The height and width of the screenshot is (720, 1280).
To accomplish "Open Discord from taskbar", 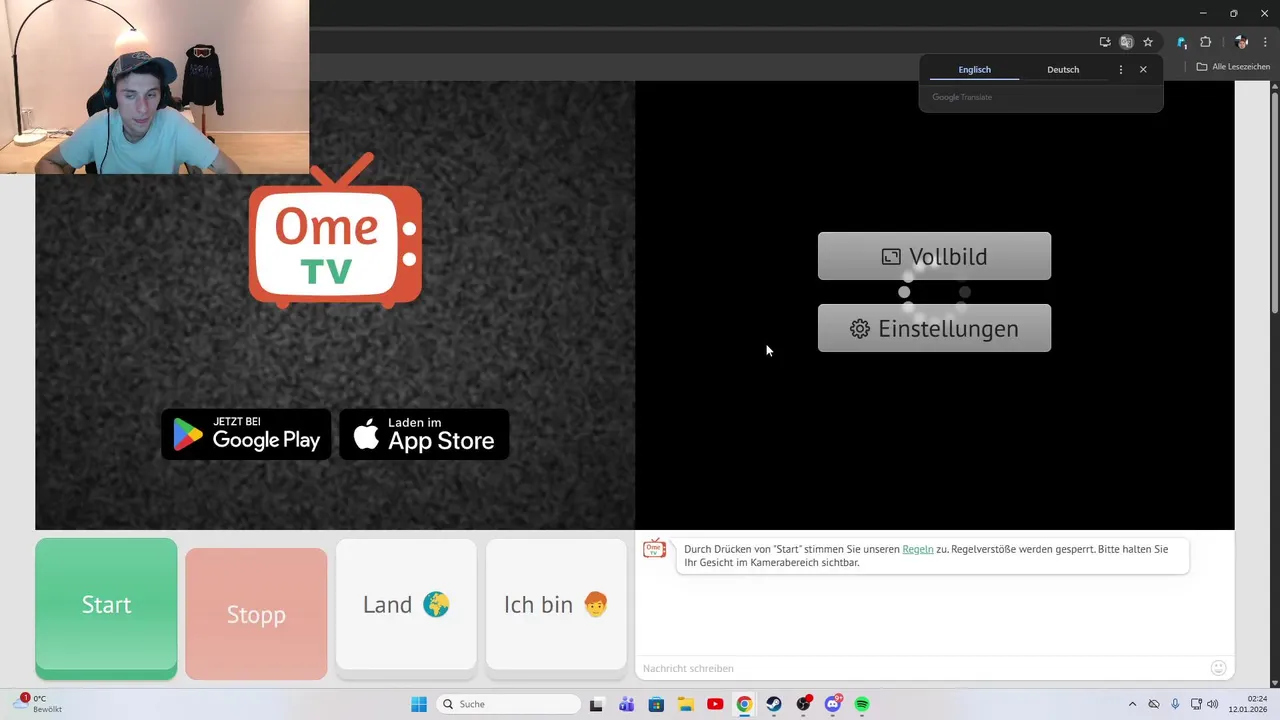I will tap(833, 704).
